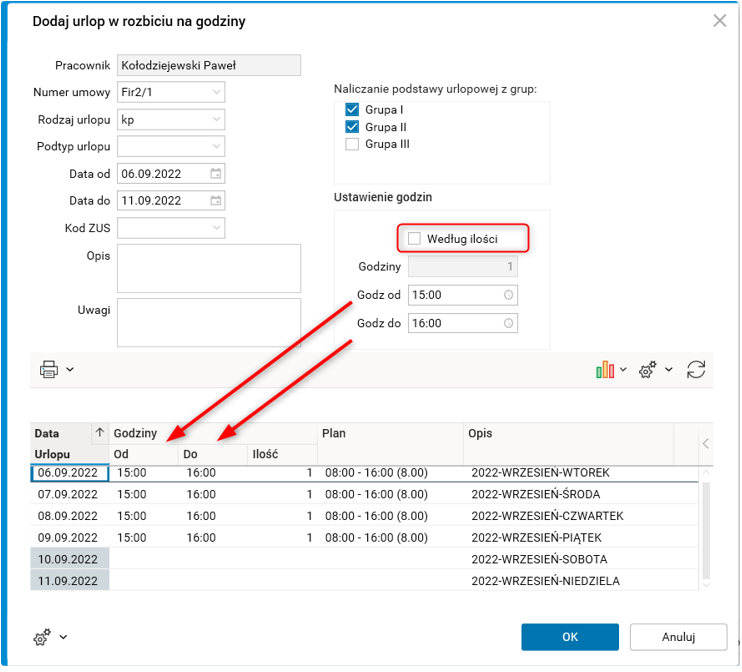Tick the Według ilości checkbox
The width and height of the screenshot is (742, 672).
pos(414,239)
